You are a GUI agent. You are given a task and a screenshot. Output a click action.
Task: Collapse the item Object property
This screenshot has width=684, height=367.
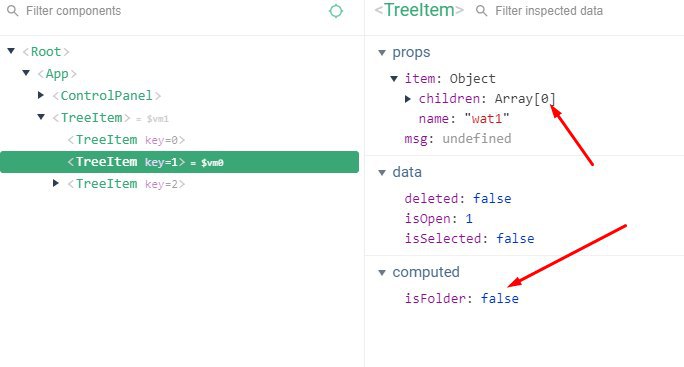pos(394,79)
